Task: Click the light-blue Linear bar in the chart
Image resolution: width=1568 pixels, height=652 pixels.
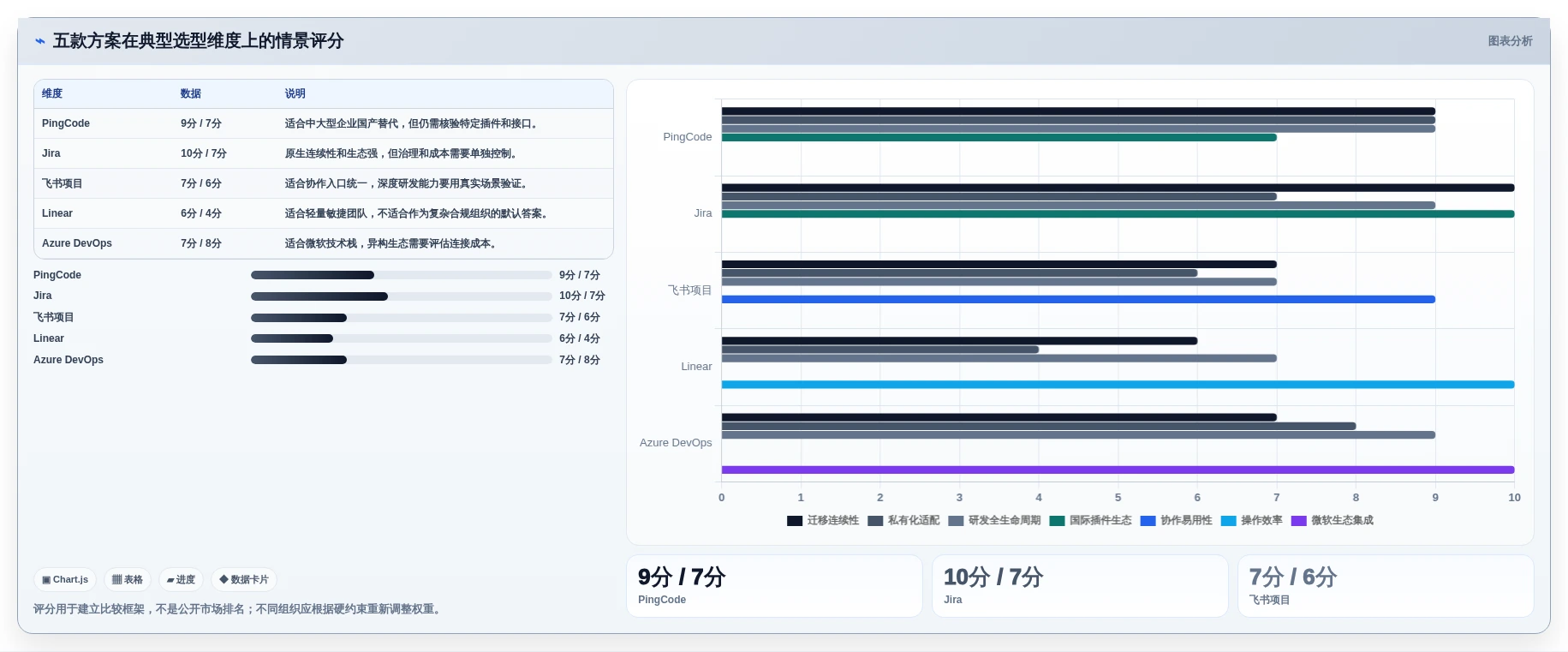Action: click(1118, 385)
